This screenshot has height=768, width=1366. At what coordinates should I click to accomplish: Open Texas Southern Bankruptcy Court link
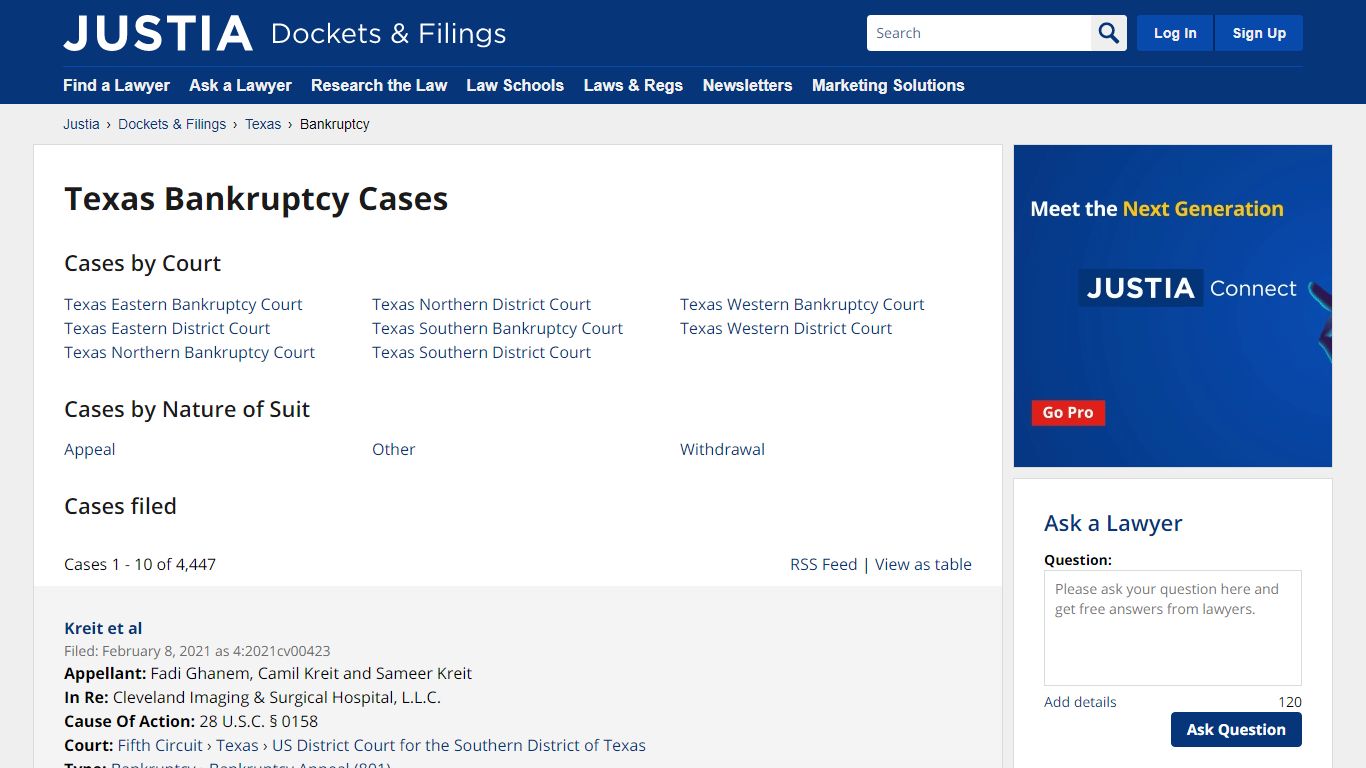497,328
